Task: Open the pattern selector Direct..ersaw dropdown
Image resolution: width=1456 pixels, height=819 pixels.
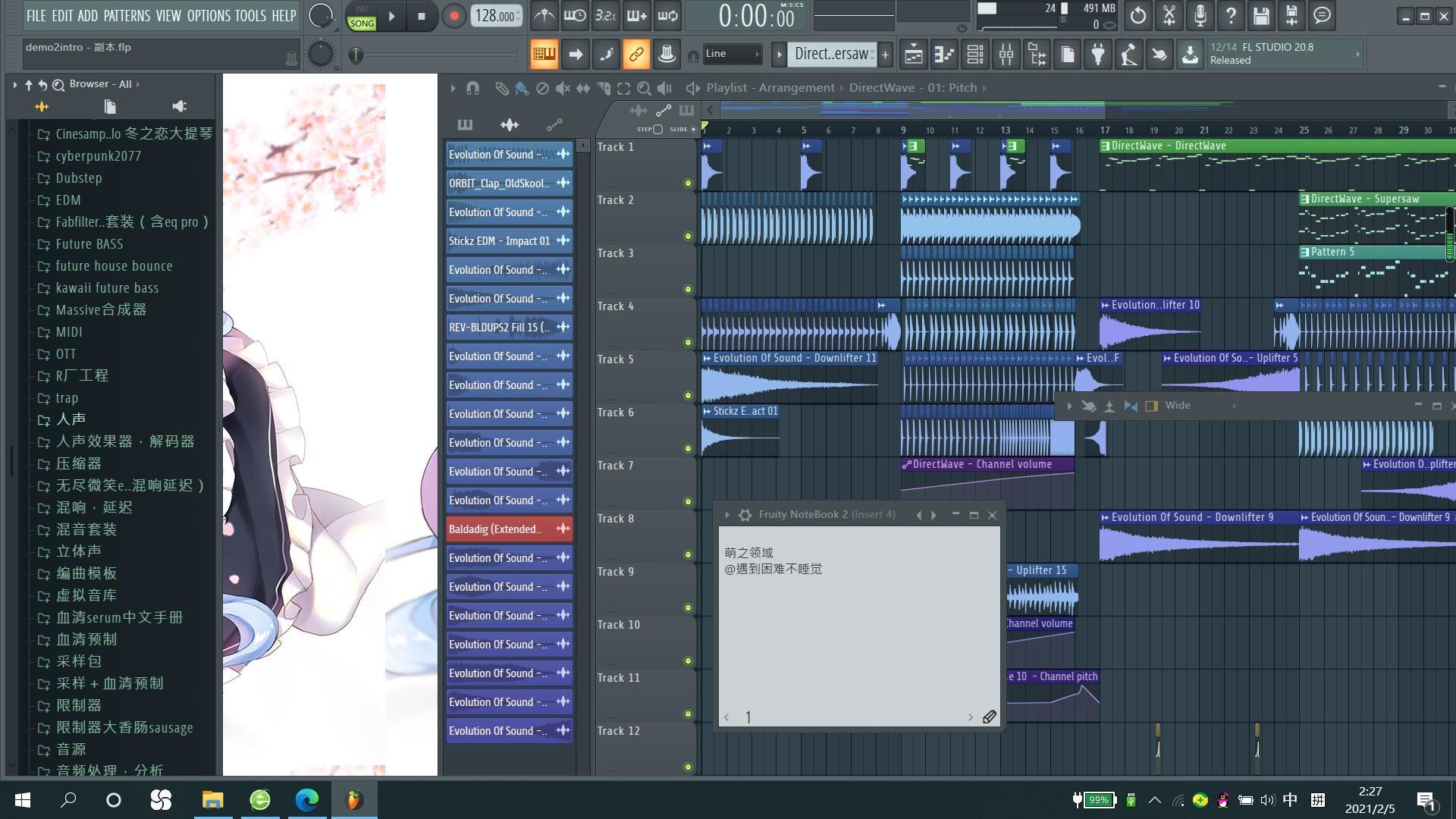Action: (832, 54)
